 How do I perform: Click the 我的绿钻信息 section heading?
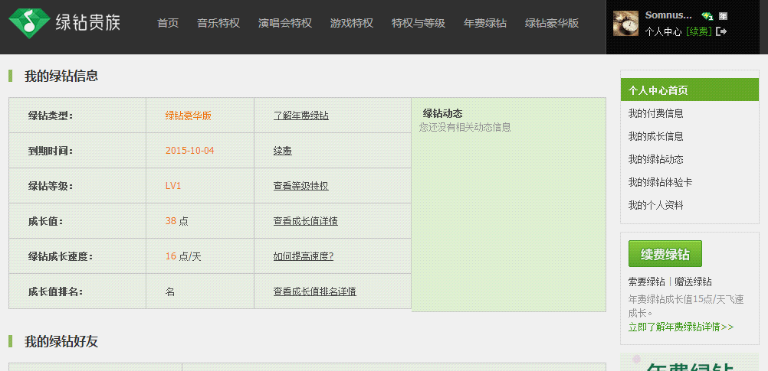[x=61, y=76]
